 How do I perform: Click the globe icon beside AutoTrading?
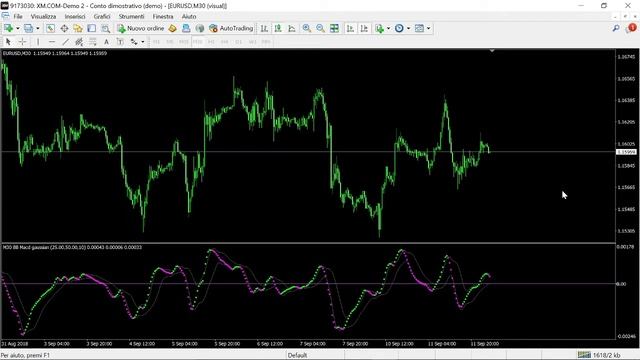(x=200, y=28)
